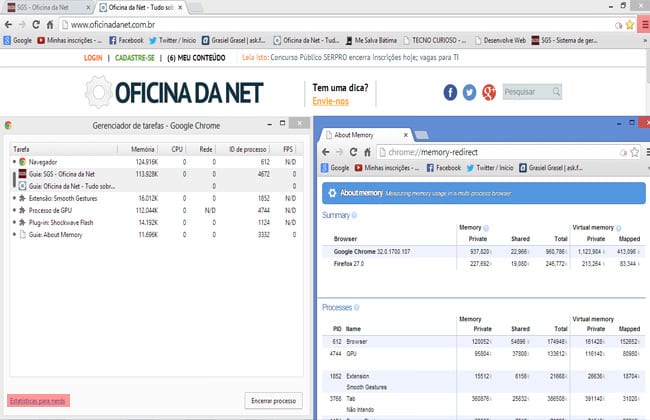Image resolution: width=650 pixels, height=420 pixels.
Task: Select Guia: Oficina da Net - Tudo sobr row
Action: (157, 186)
